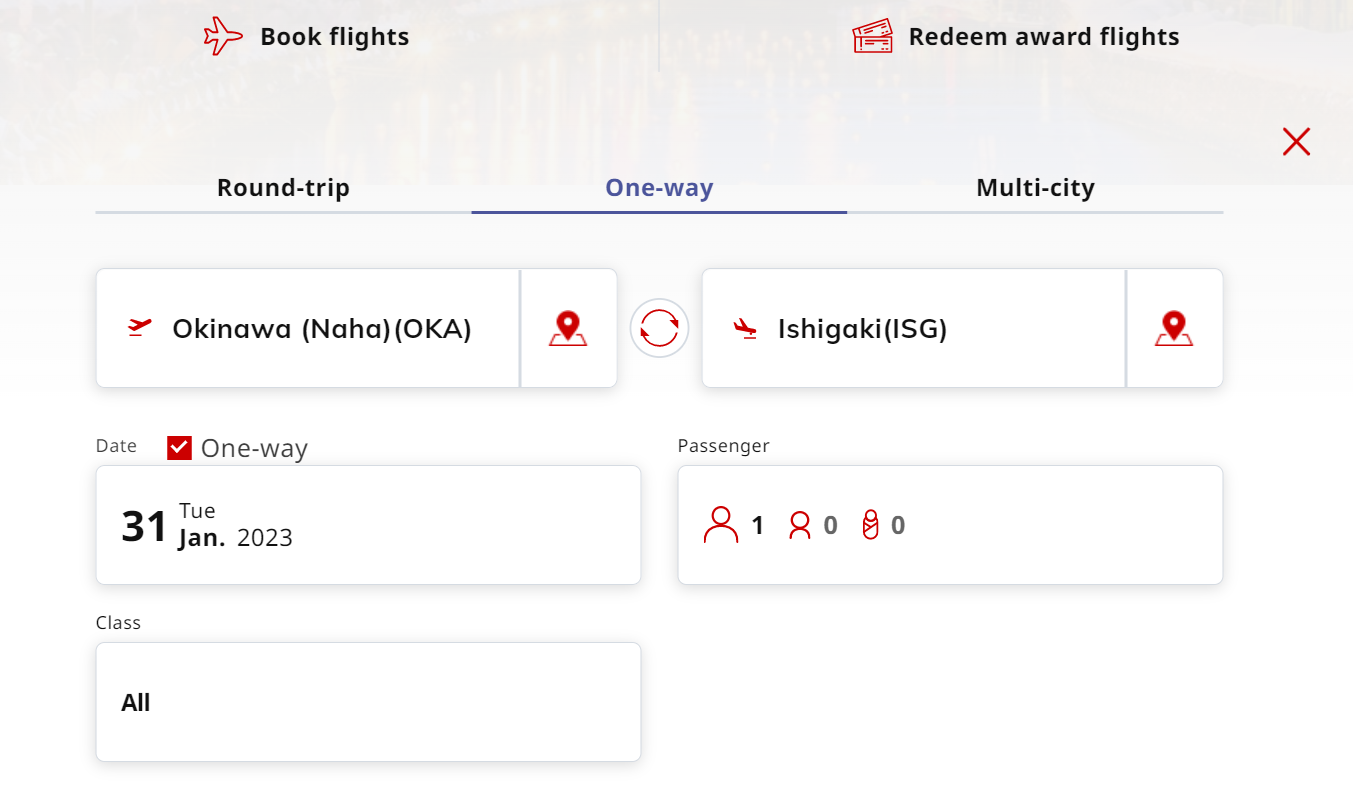This screenshot has width=1353, height=802.
Task: Open the date picker showing 31 Jan. 2023
Action: click(x=368, y=525)
